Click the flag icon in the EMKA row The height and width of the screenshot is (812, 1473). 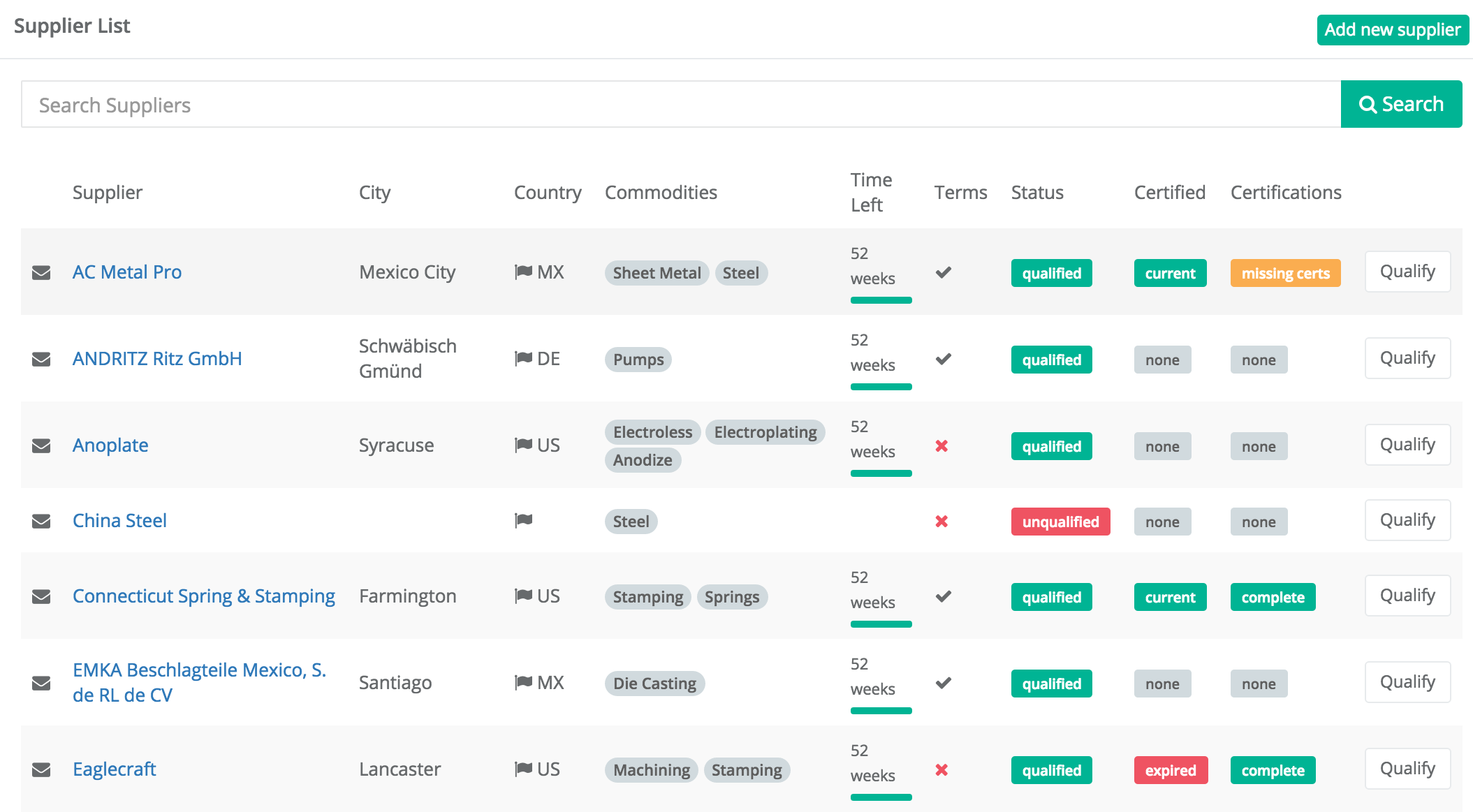tap(523, 682)
